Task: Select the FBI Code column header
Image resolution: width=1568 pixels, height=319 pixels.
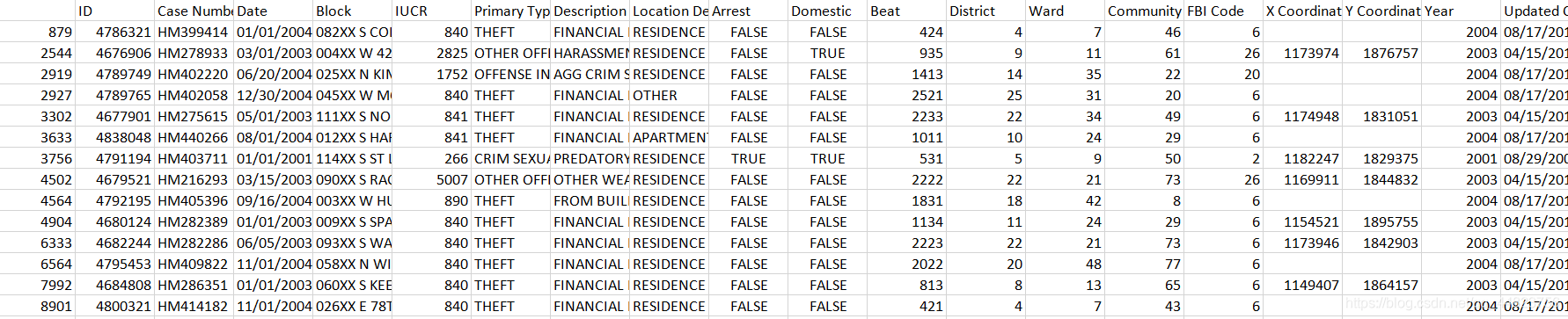Action: pos(1224,11)
